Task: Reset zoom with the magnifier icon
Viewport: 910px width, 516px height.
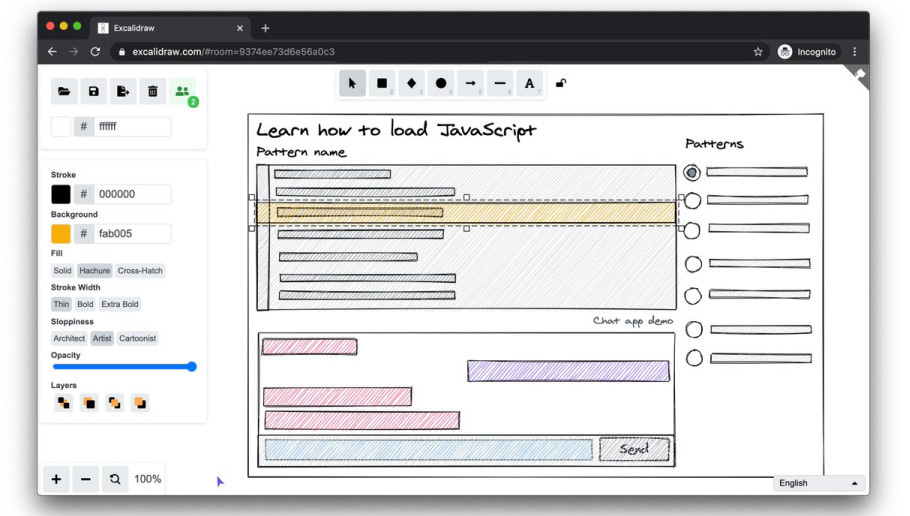Action: point(115,479)
